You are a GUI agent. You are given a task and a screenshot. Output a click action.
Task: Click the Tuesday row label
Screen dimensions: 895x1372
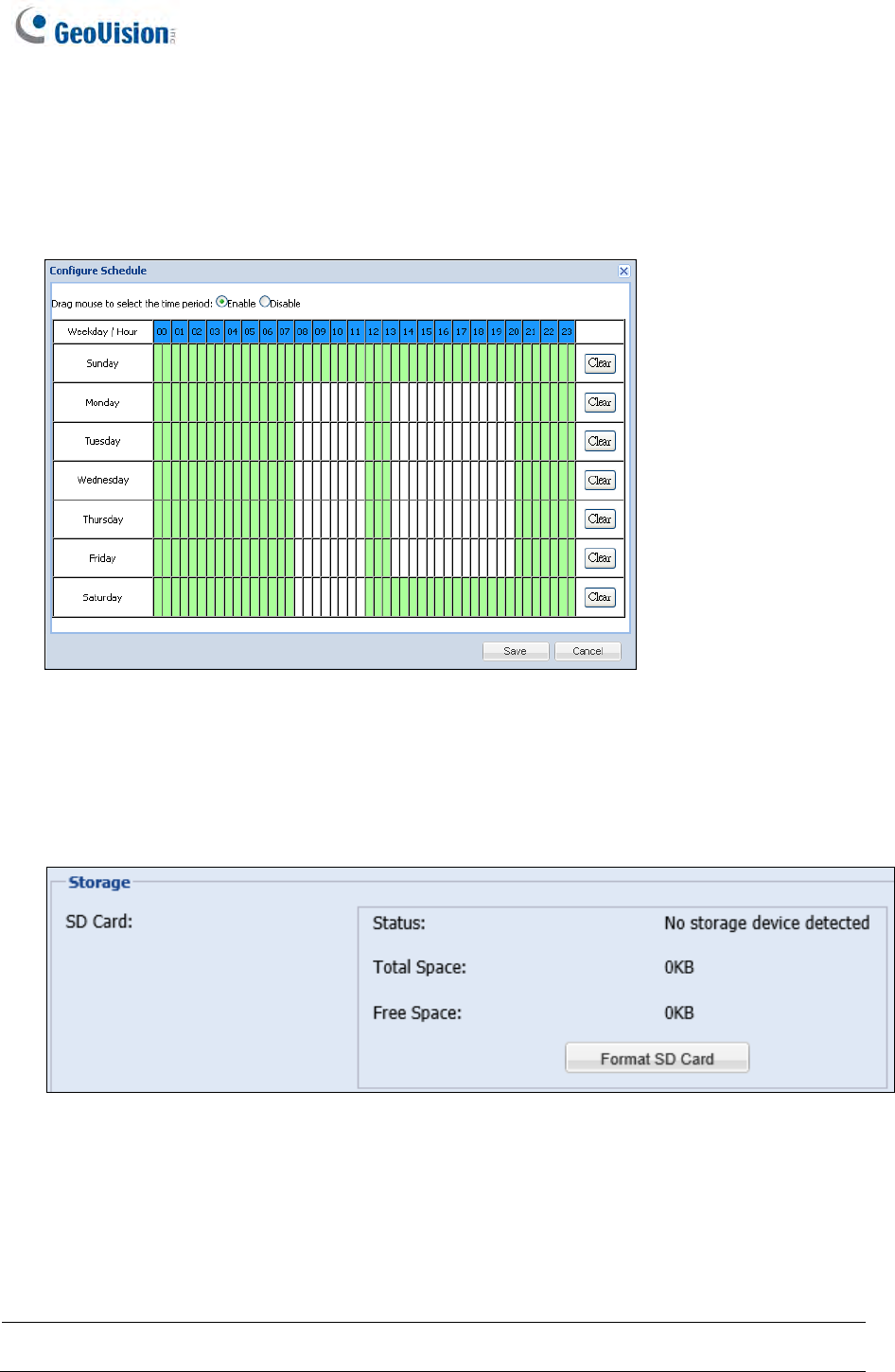point(102,441)
